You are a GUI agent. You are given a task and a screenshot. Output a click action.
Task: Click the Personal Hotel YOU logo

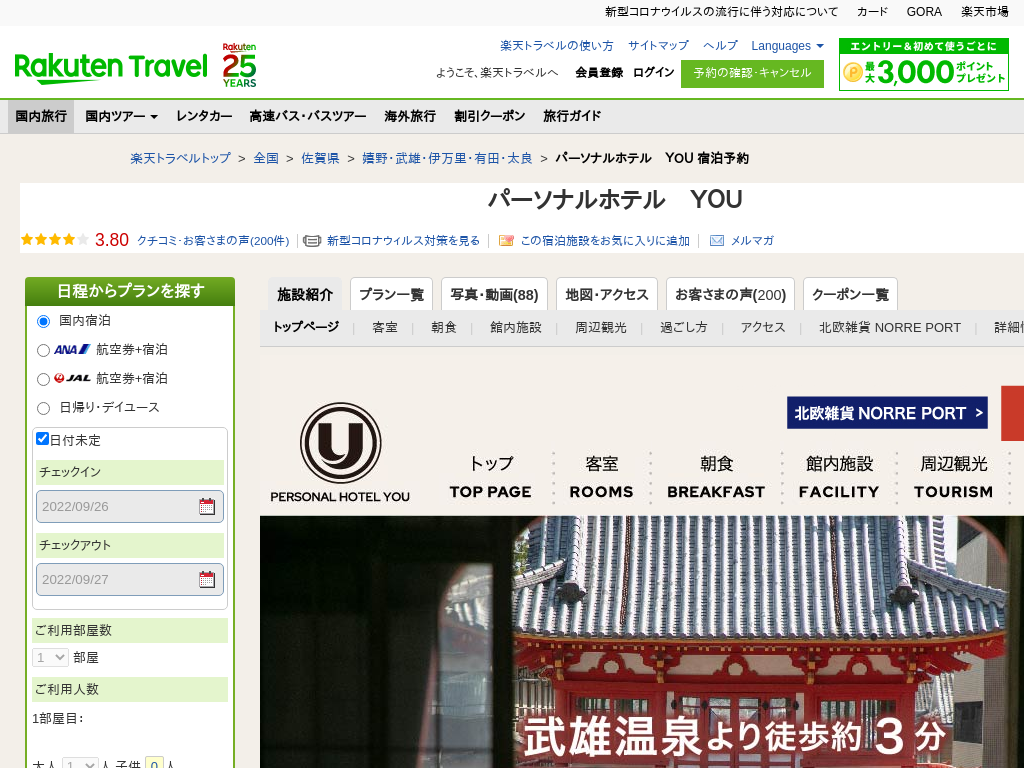(x=340, y=453)
